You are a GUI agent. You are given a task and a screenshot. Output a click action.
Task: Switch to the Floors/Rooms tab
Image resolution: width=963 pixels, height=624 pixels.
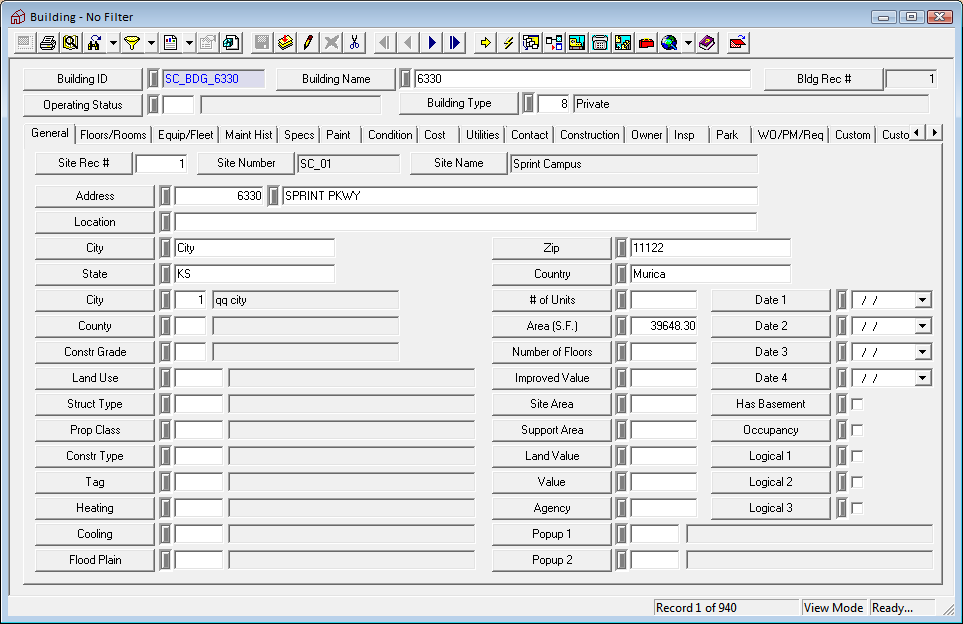tap(113, 135)
